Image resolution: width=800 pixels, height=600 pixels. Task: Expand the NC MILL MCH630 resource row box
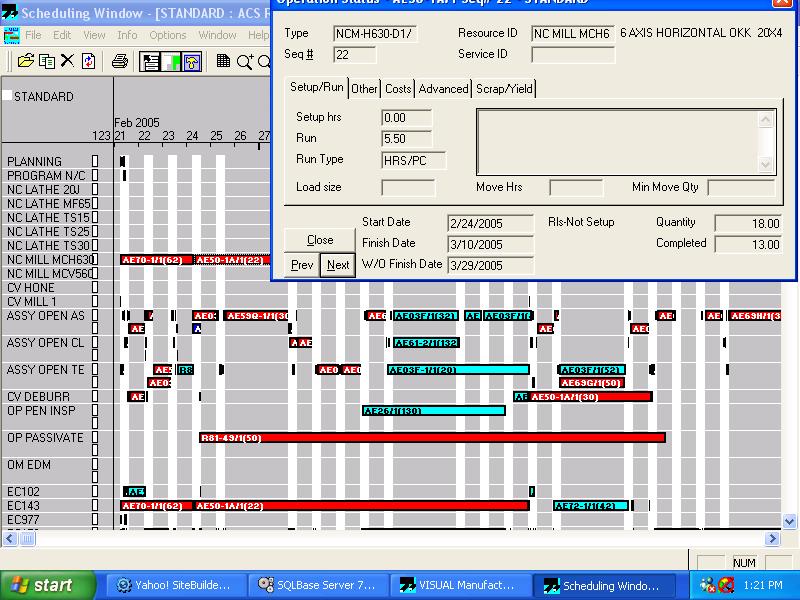click(x=96, y=260)
